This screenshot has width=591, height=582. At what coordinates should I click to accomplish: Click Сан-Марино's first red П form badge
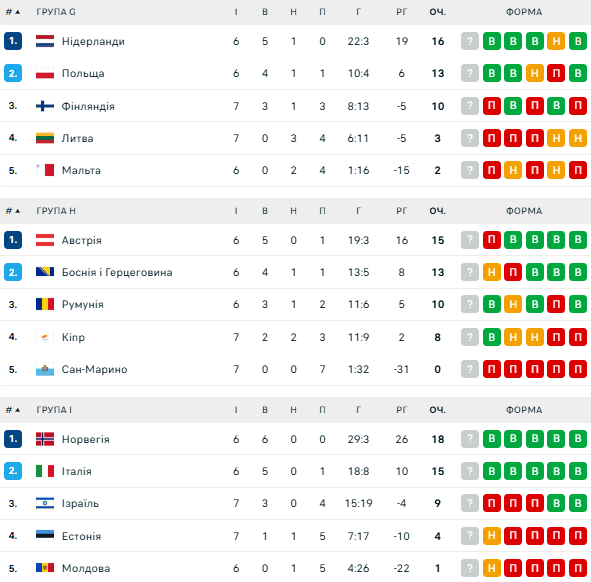(x=491, y=369)
